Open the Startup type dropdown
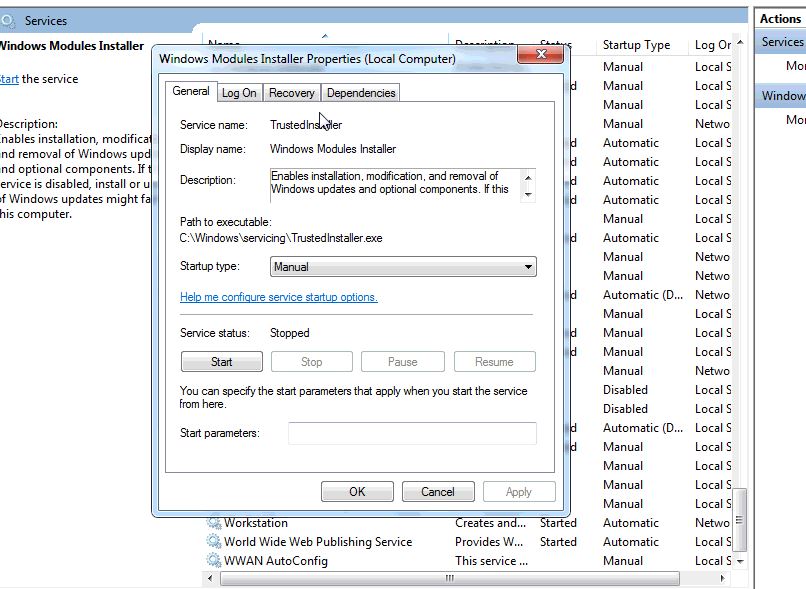 [x=403, y=267]
